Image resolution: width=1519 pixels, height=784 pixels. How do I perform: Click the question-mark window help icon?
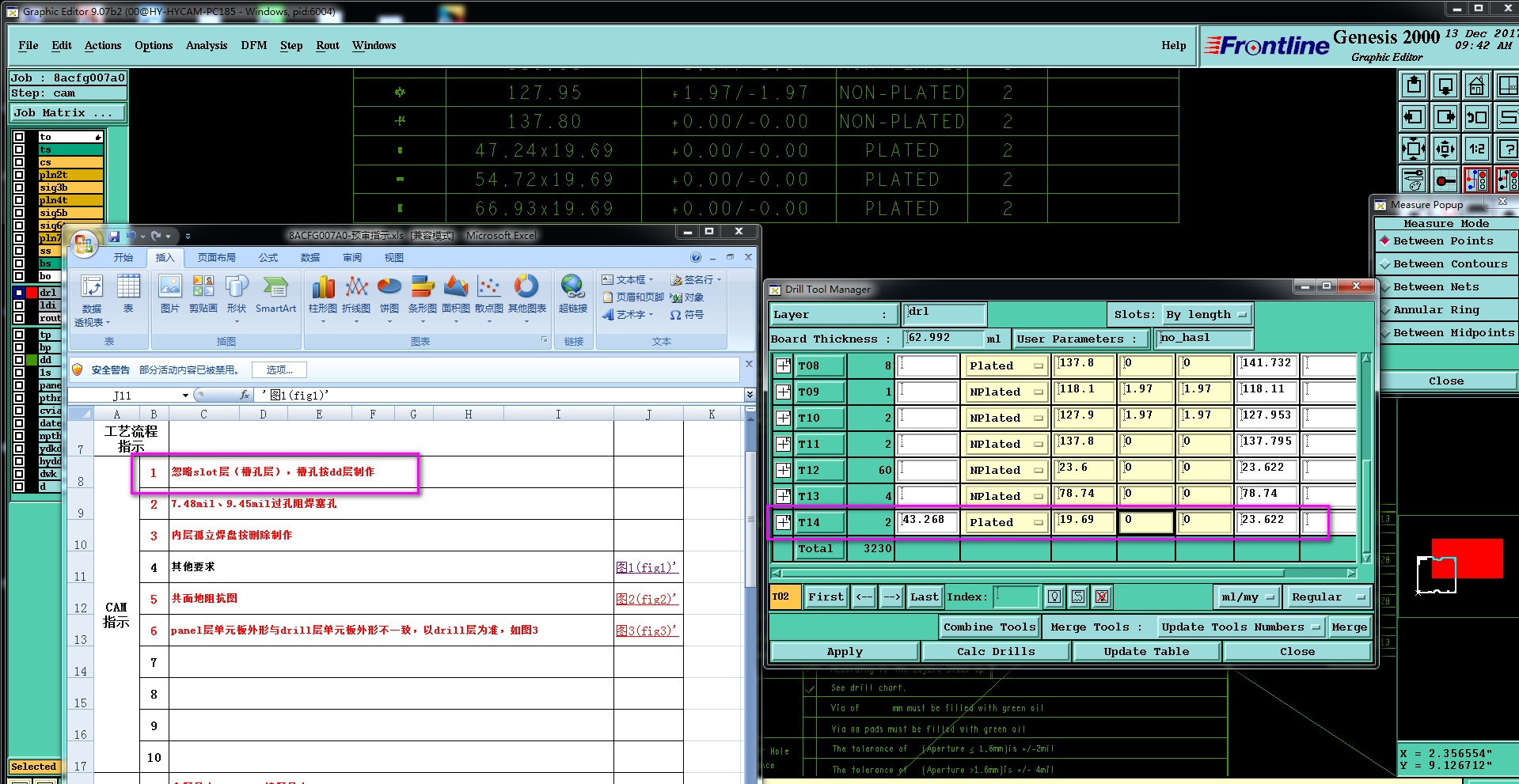tap(1507, 149)
